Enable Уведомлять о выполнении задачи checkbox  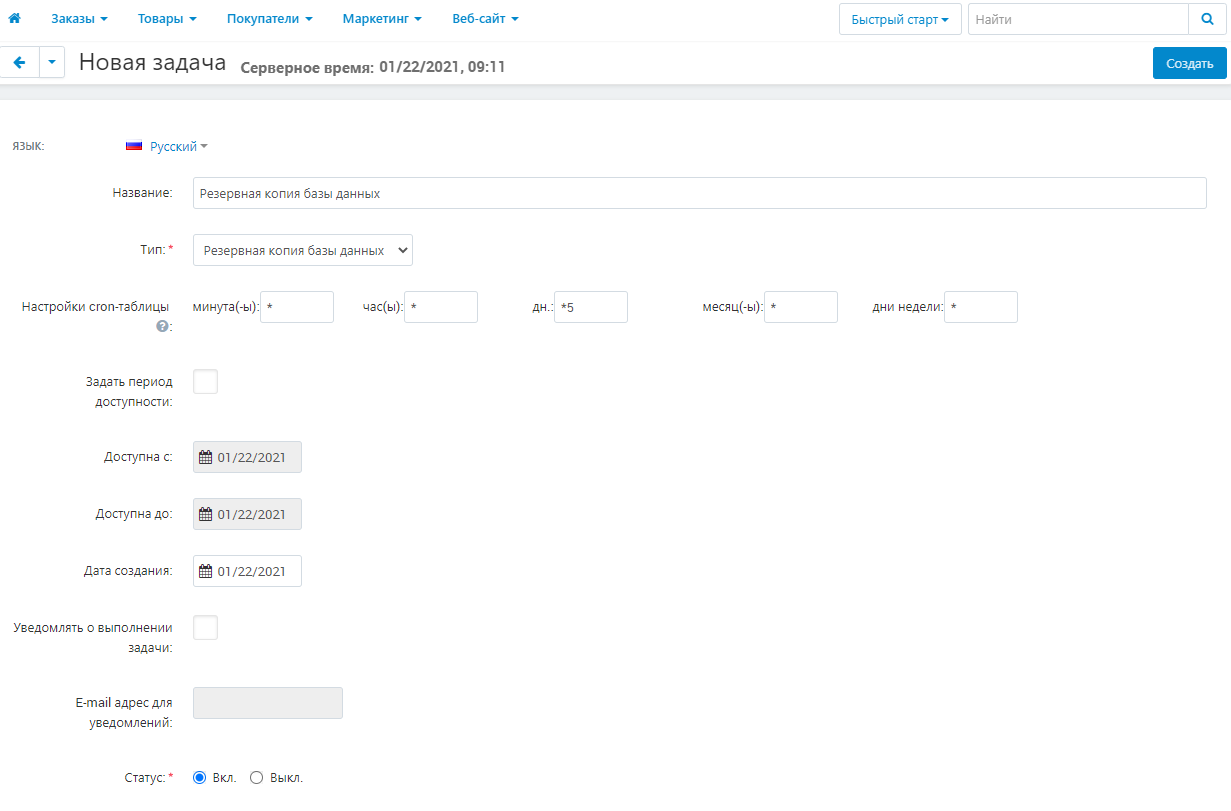point(205,628)
